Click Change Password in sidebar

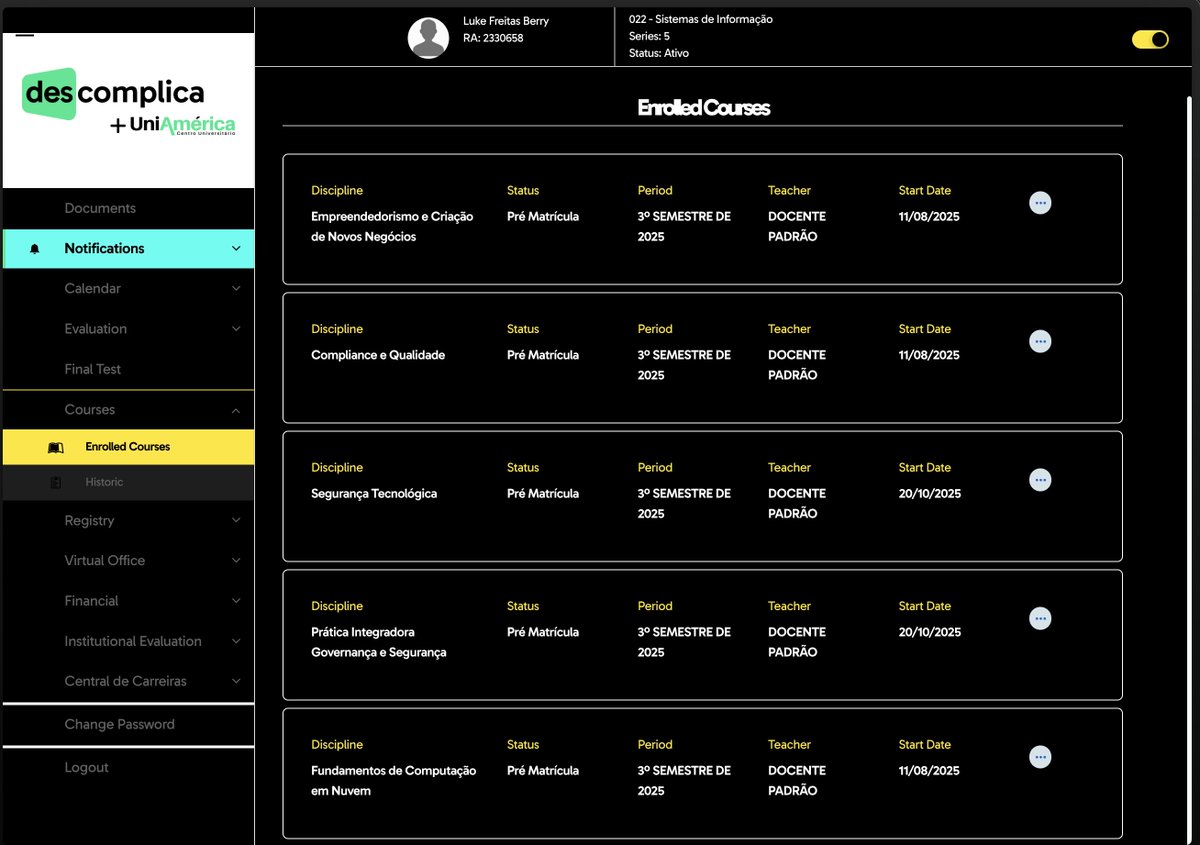coord(119,724)
